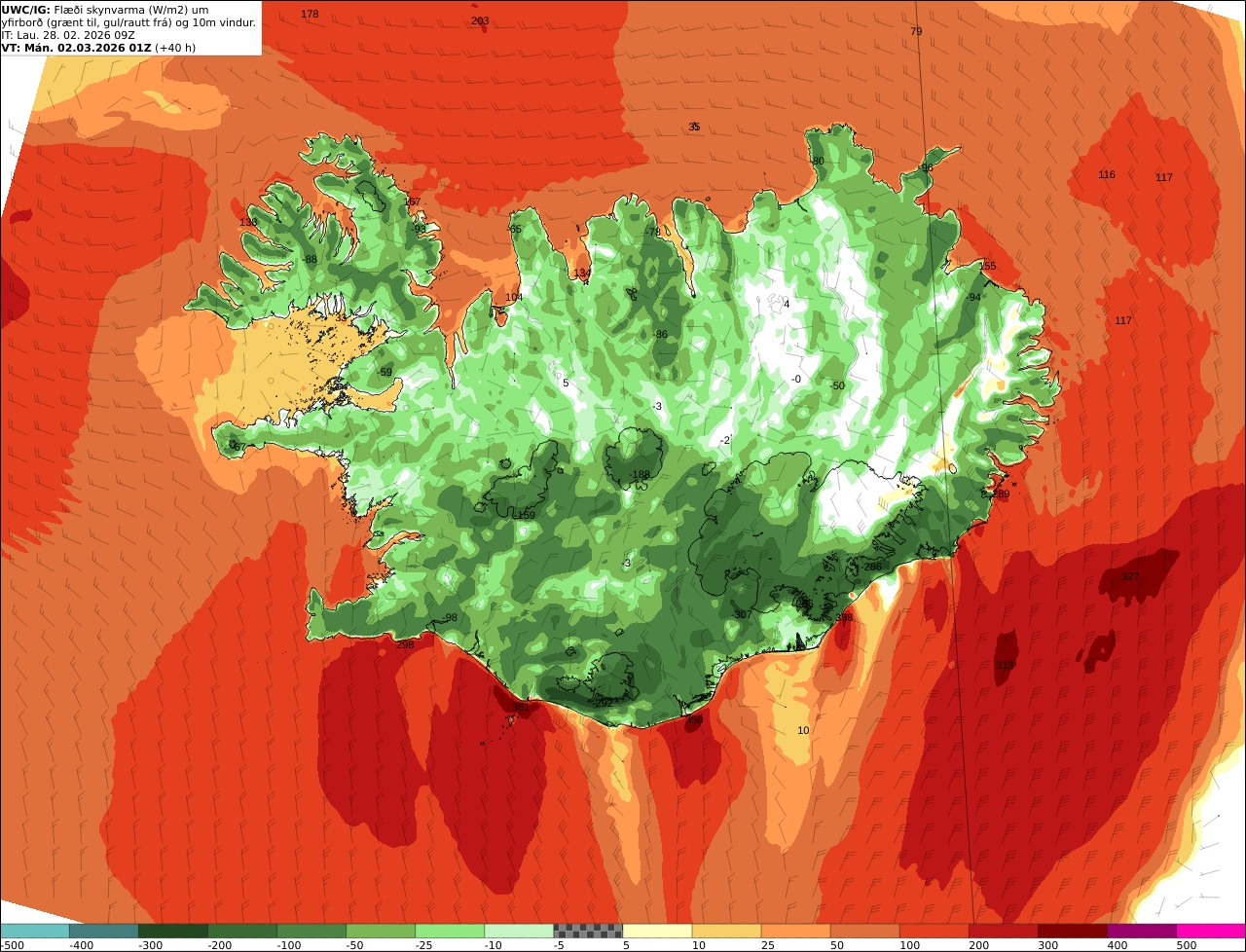The image size is (1246, 952).
Task: Click the flux value 134 on the map
Action: point(582,273)
